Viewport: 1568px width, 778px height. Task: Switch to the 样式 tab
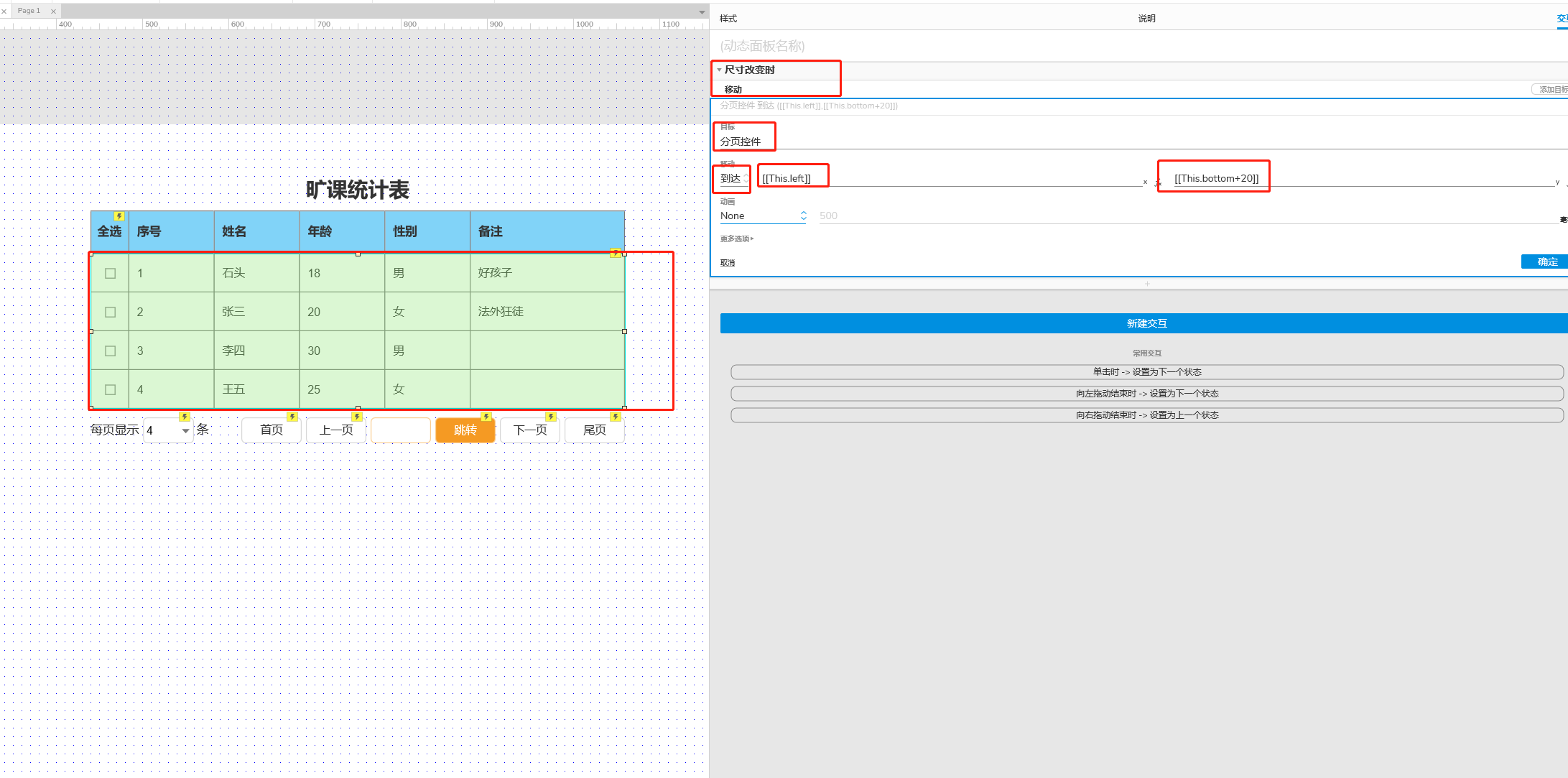click(x=728, y=19)
